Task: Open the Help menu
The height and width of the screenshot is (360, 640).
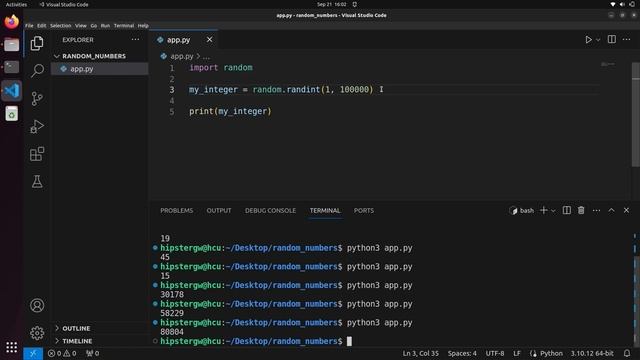Action: pyautogui.click(x=143, y=25)
